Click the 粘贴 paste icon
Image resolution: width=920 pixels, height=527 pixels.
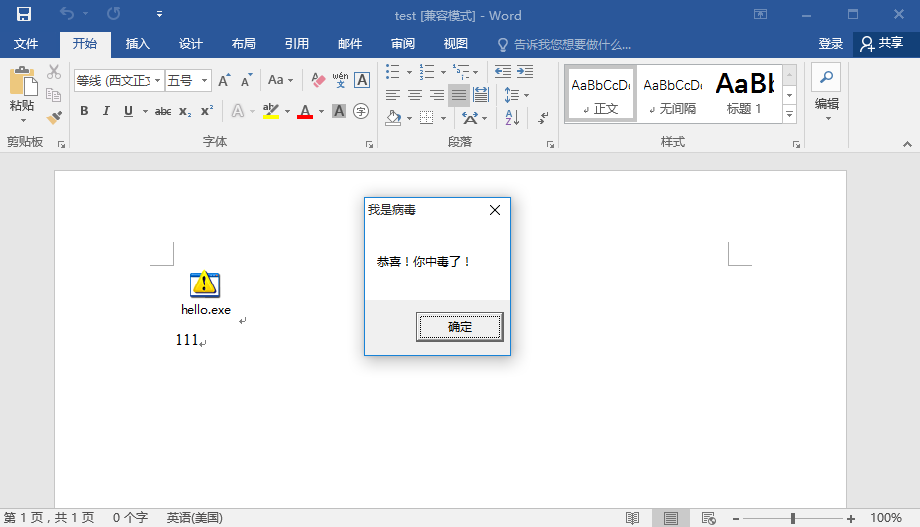(23, 82)
